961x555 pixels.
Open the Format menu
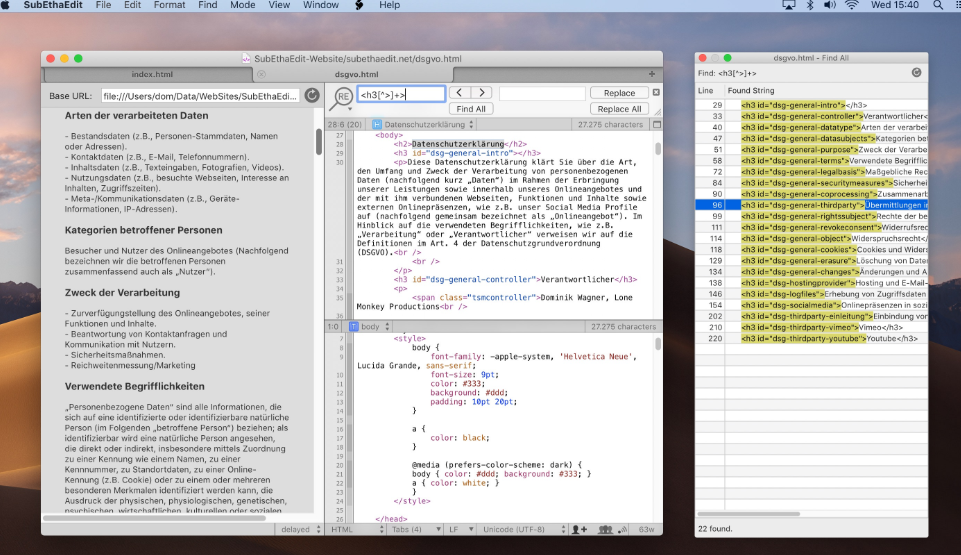(x=169, y=6)
